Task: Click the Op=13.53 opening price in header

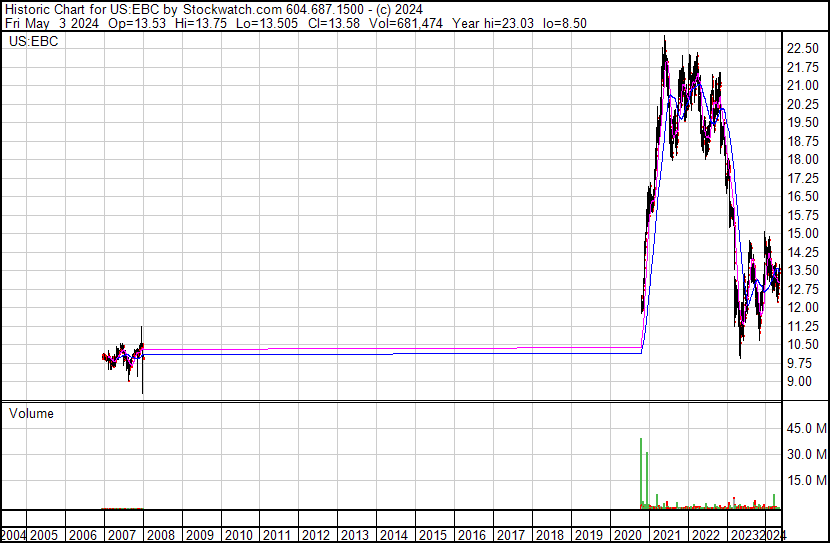Action: tap(137, 23)
